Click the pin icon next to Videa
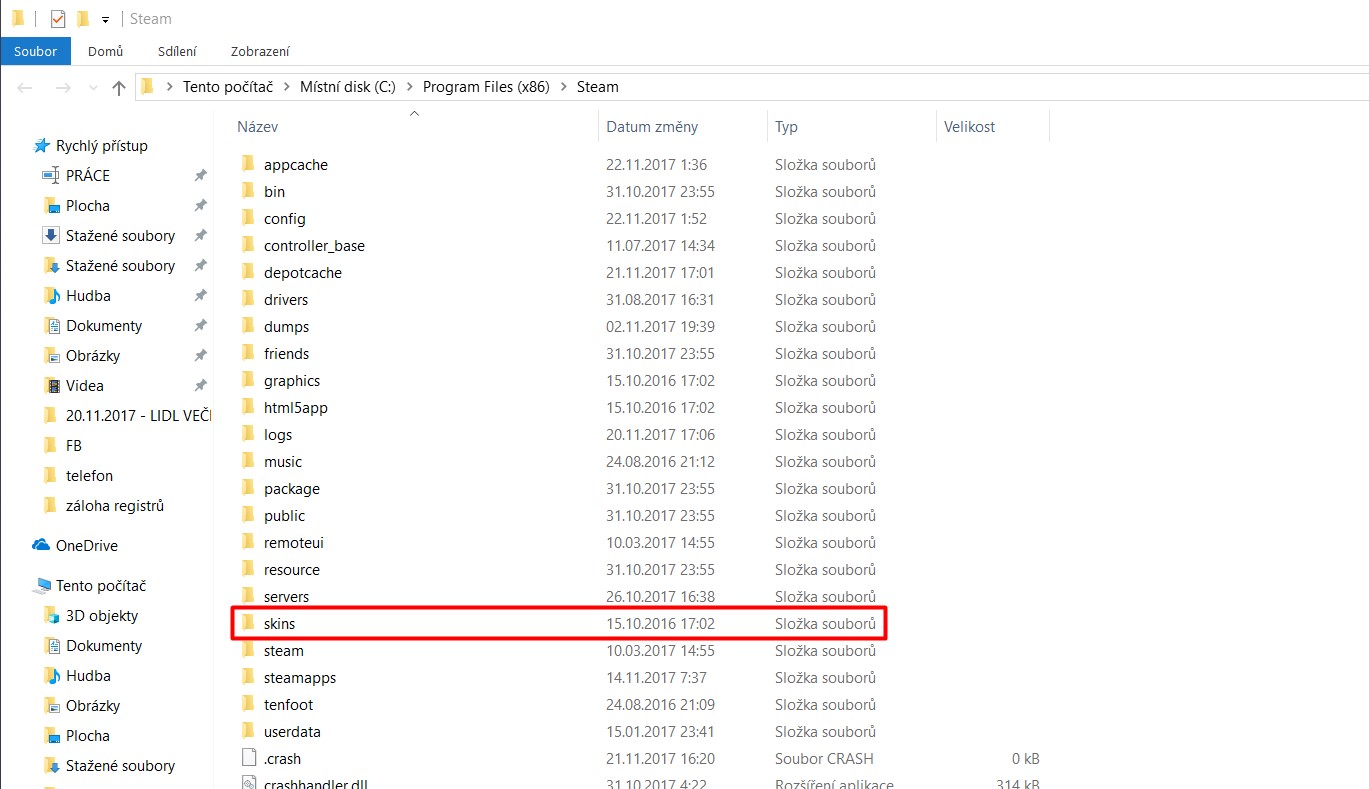 click(200, 386)
